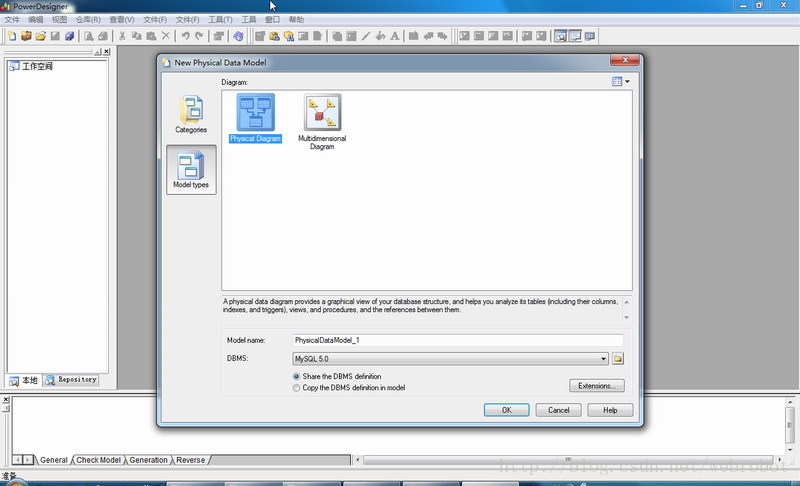Image resolution: width=800 pixels, height=486 pixels.
Task: Click the brown box icon in toolbar
Action: pyautogui.click(x=26, y=36)
